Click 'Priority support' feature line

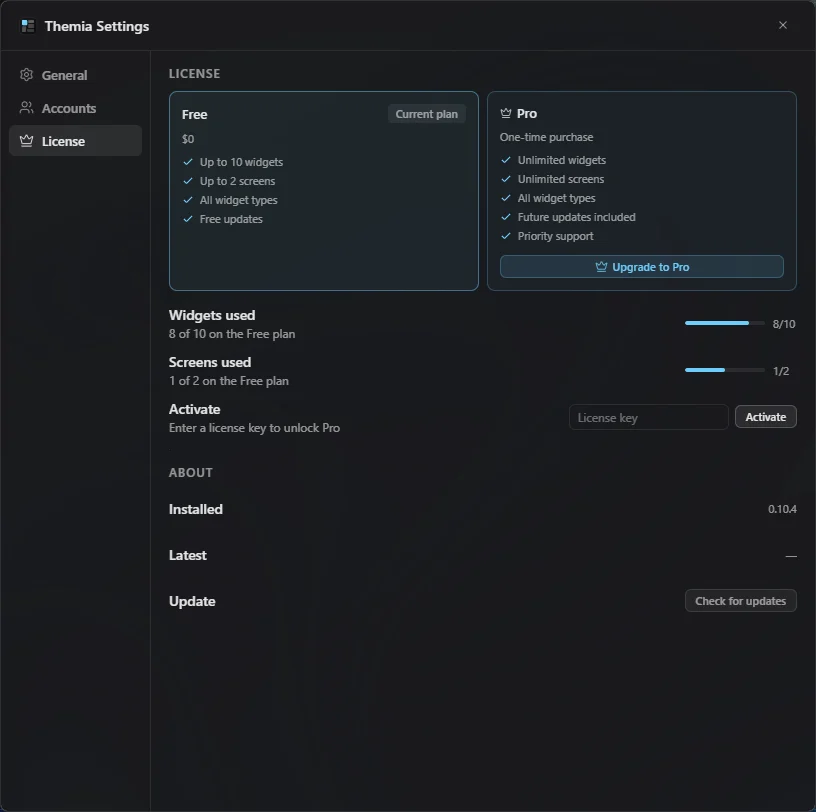click(555, 236)
